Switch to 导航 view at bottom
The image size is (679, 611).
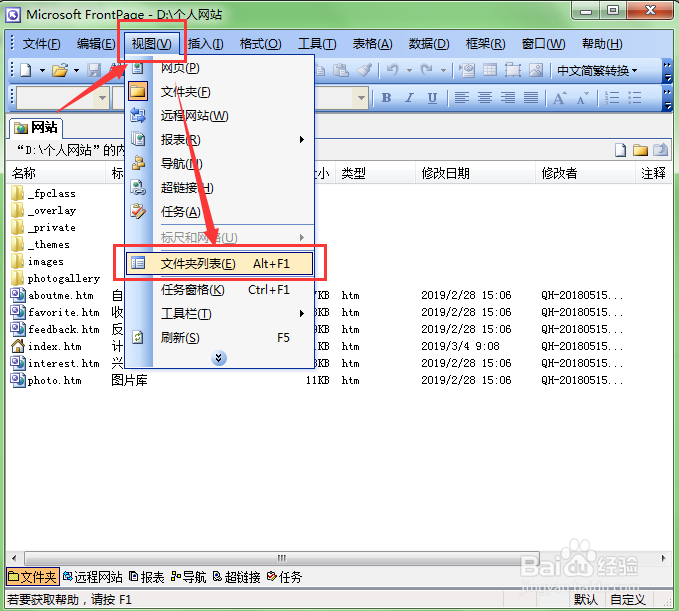pos(188,577)
